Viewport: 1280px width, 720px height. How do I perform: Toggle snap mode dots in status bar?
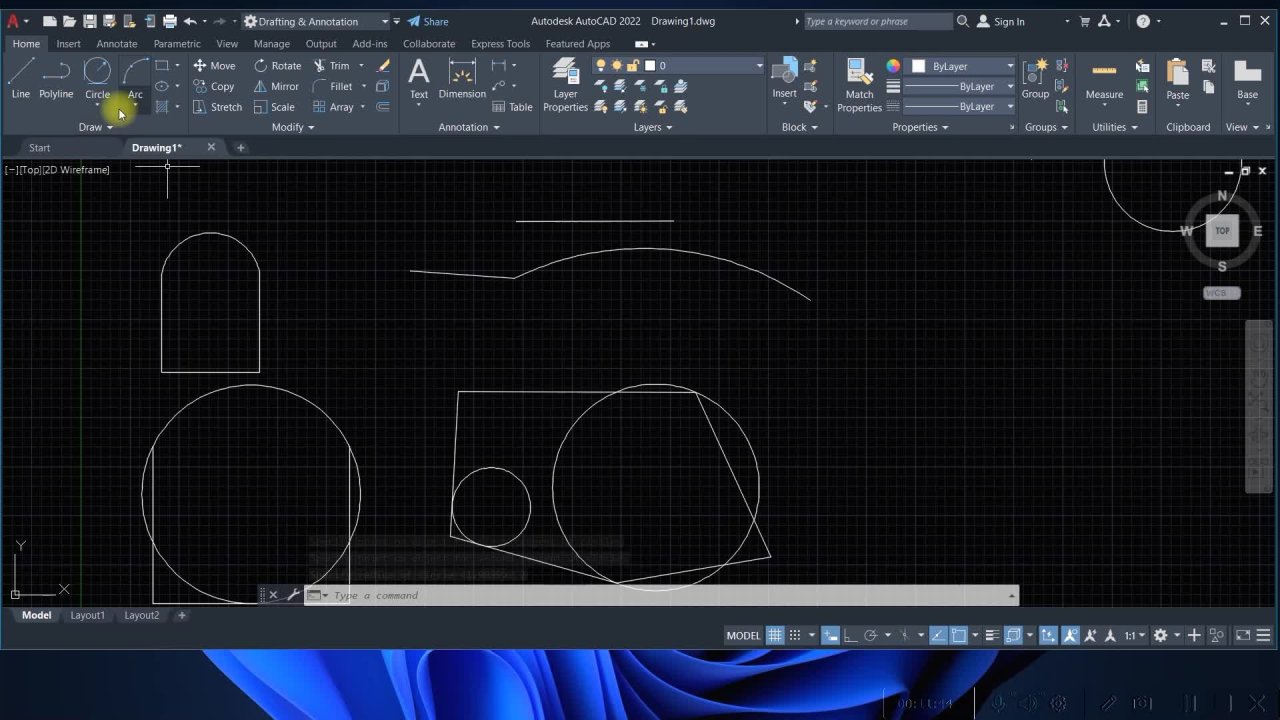tap(796, 635)
